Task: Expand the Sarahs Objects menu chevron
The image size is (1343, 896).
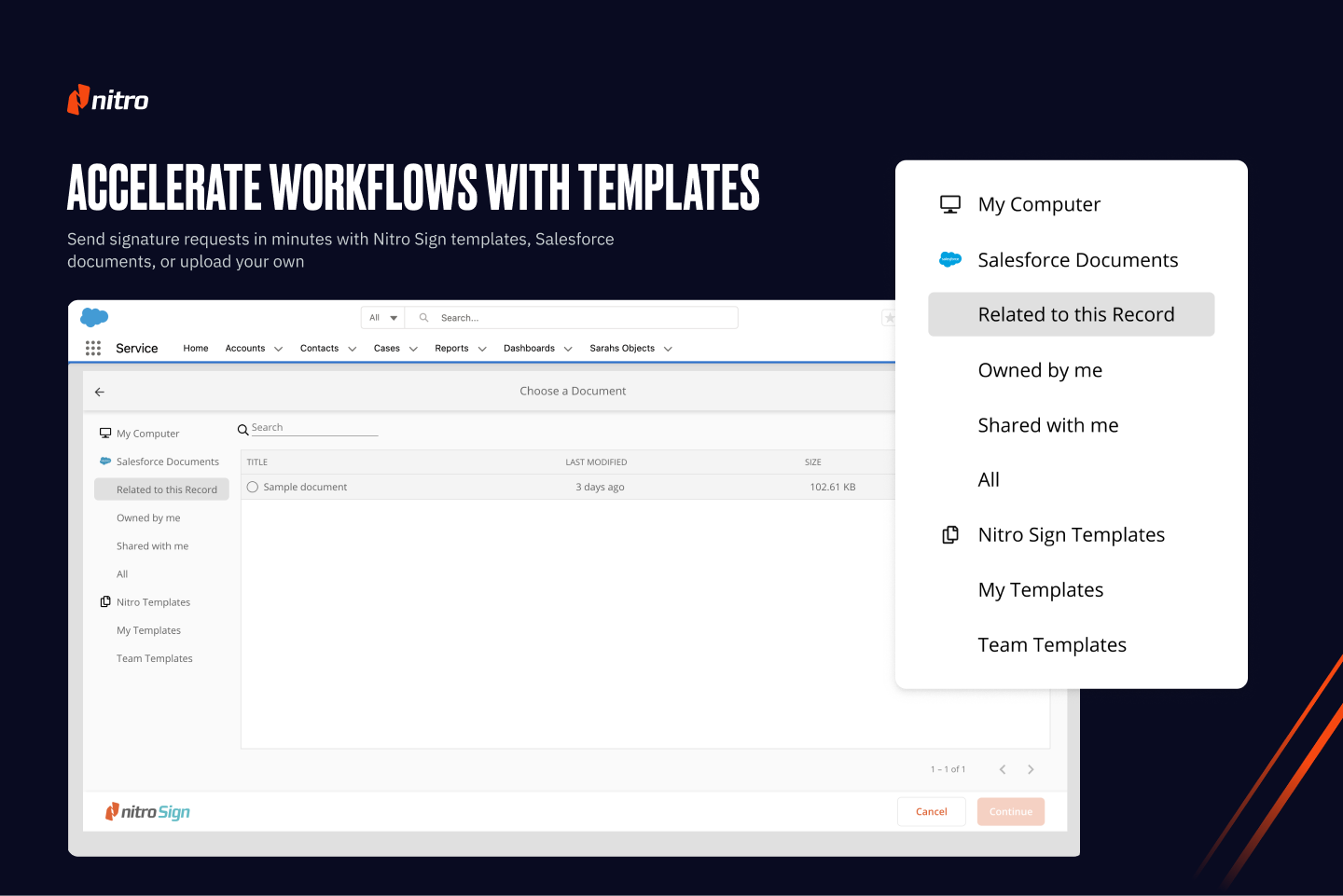Action: pyautogui.click(x=668, y=350)
